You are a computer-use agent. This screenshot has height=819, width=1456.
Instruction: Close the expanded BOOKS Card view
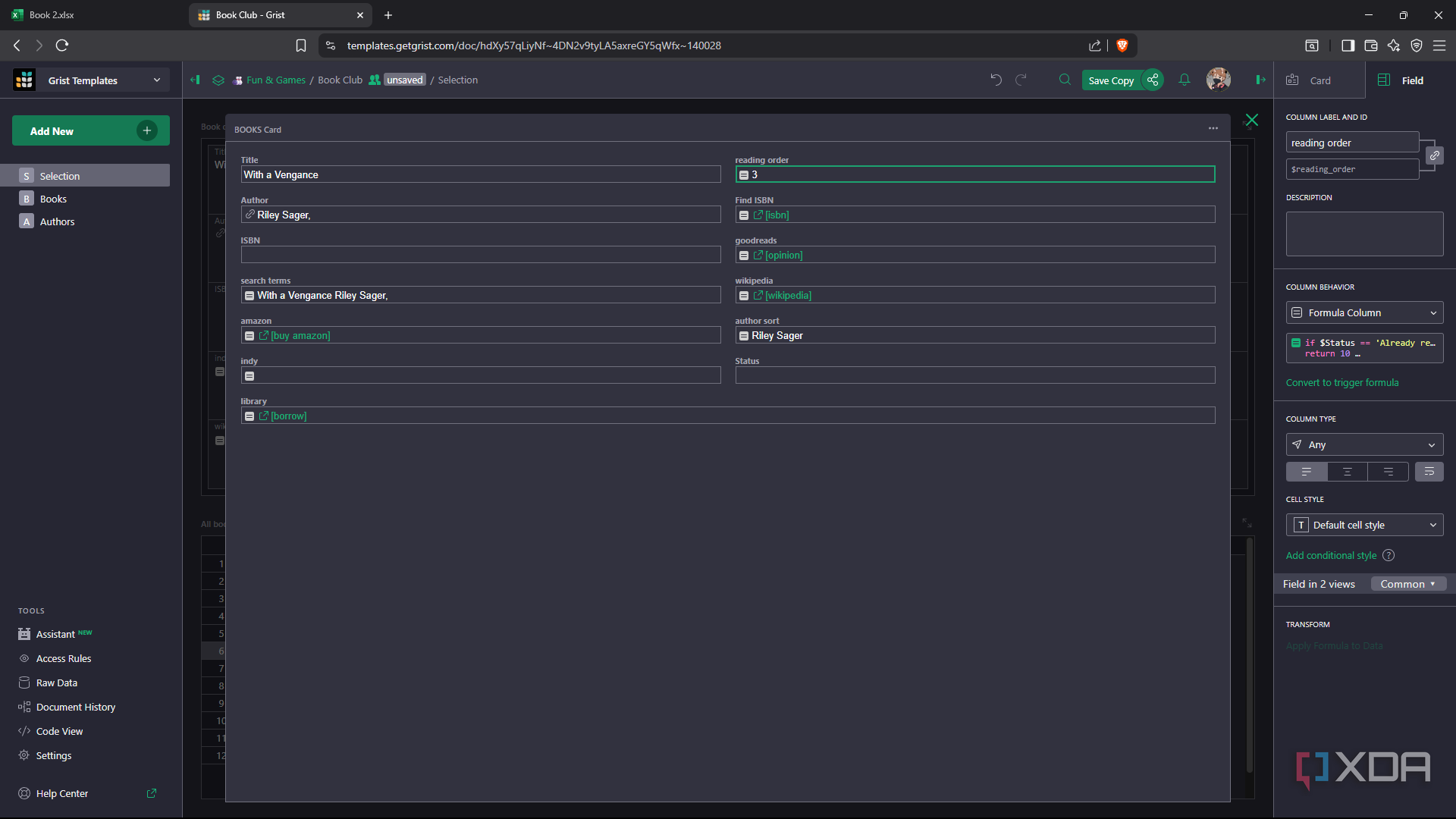[x=1251, y=120]
